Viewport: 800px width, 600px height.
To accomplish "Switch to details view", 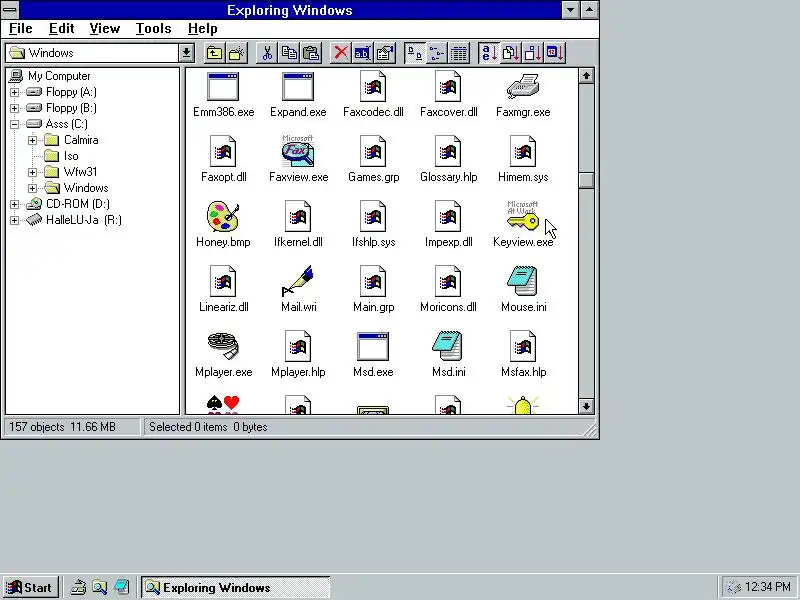I will [459, 53].
